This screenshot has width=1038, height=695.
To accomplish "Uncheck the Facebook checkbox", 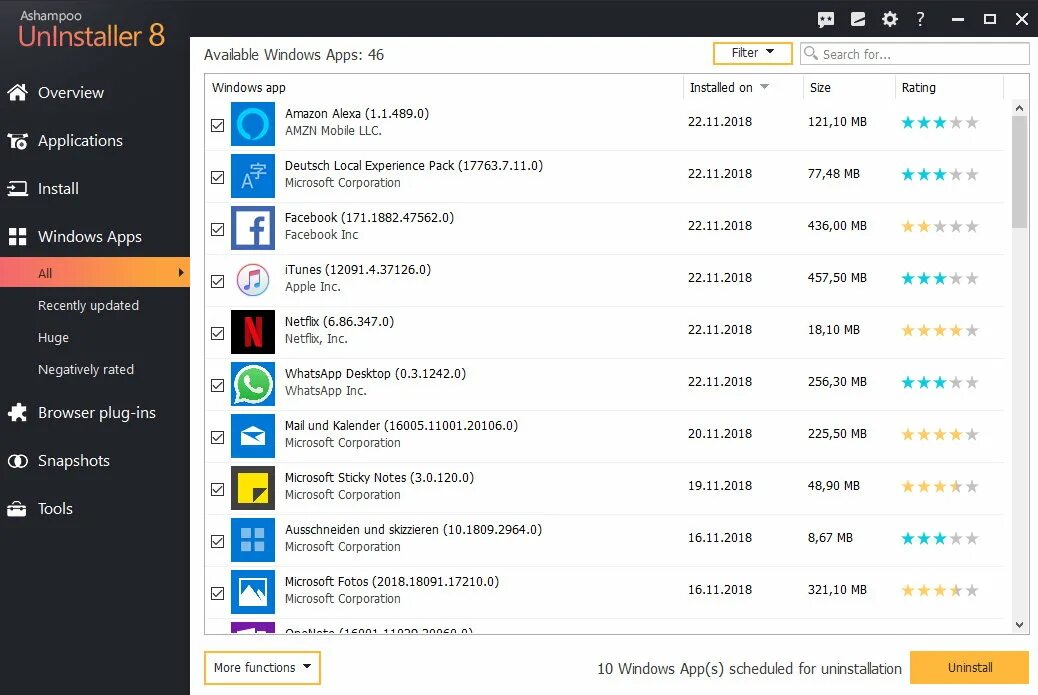I will pyautogui.click(x=217, y=229).
